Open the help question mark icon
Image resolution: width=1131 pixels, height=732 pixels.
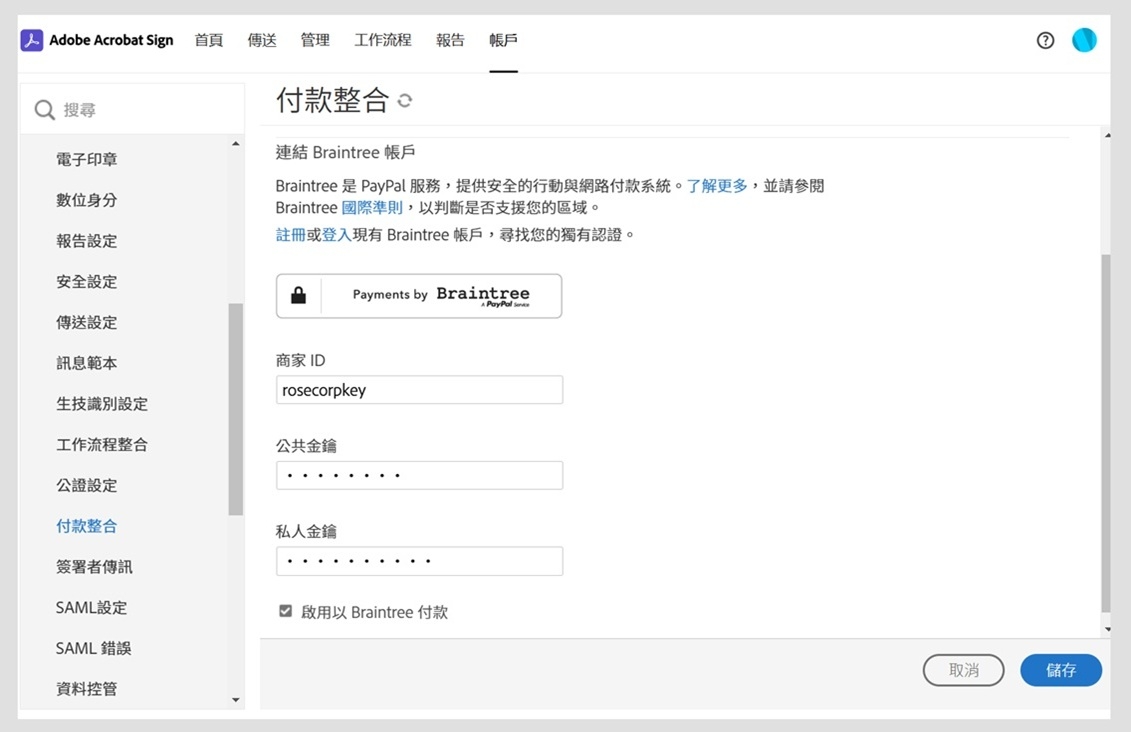pos(1045,40)
